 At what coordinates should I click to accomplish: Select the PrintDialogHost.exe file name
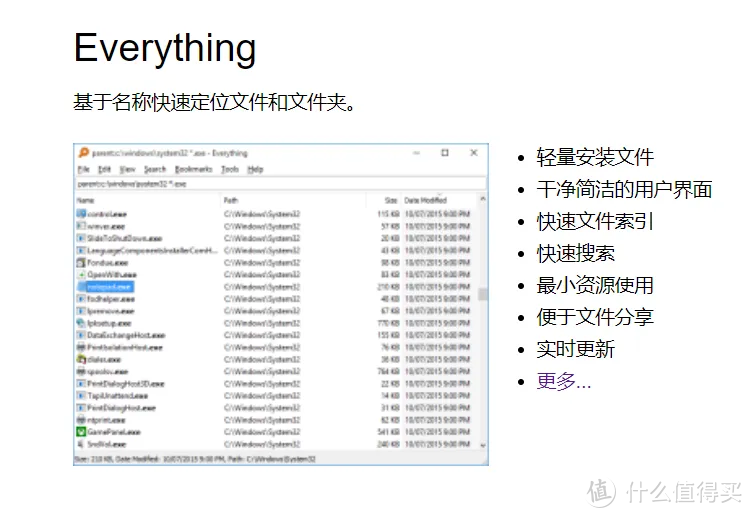pyautogui.click(x=121, y=408)
